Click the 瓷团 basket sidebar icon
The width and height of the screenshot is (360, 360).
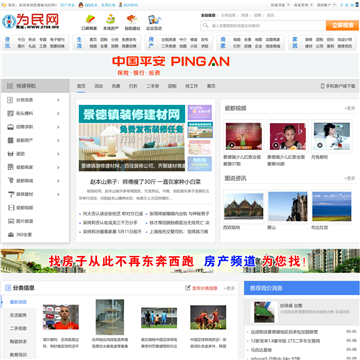10,154
